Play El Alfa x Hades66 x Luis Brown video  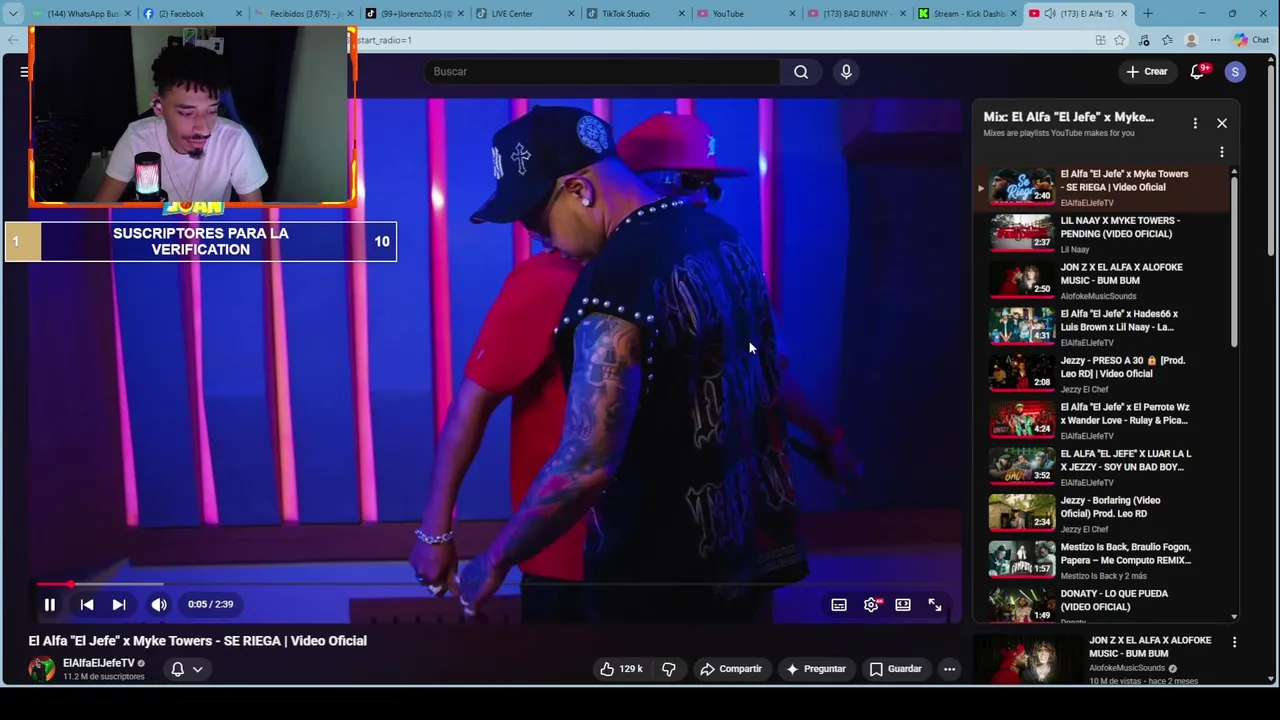1100,327
